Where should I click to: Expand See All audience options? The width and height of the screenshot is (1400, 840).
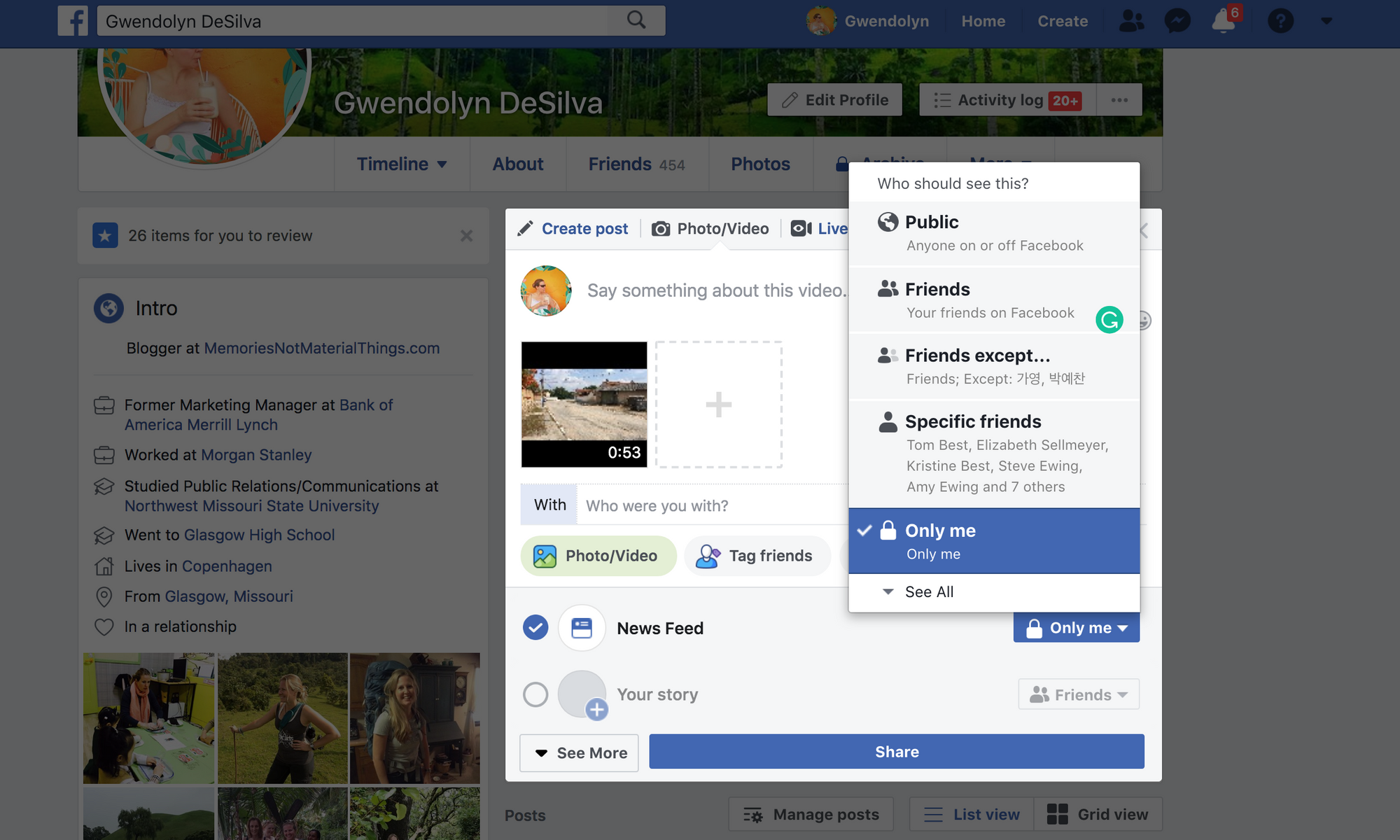point(929,591)
